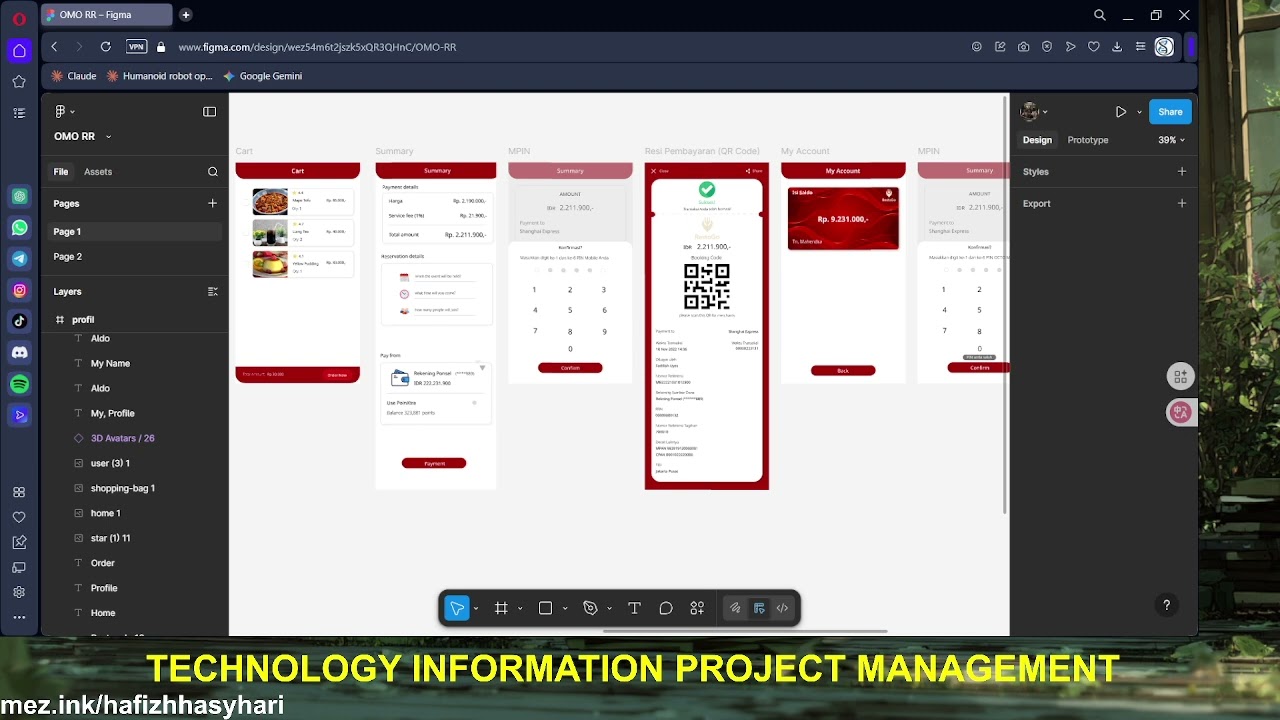Viewport: 1280px width, 720px height.
Task: Expand the Move tool options arrow
Action: point(476,609)
